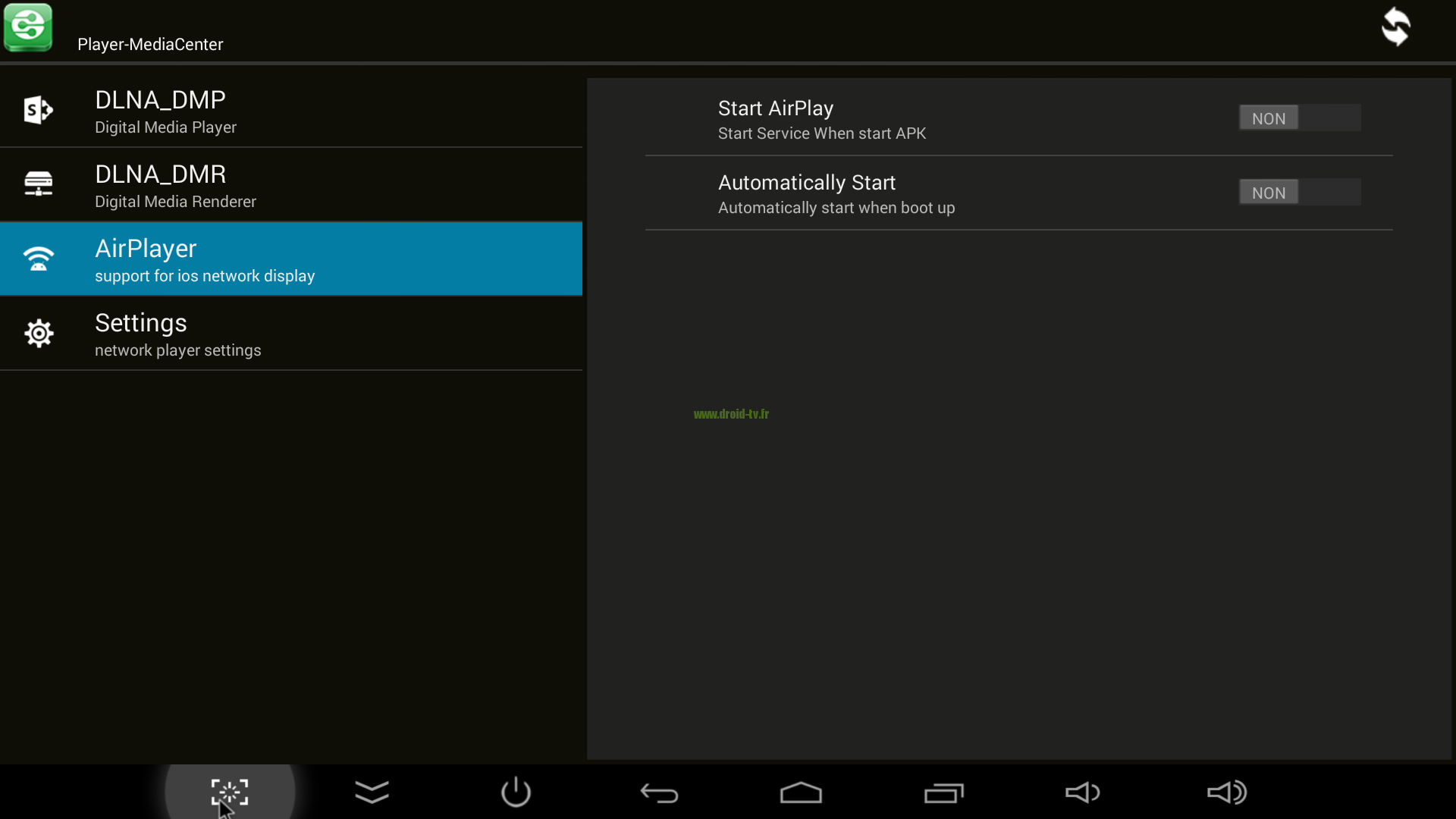Select the AirPlayer menu title

tap(146, 249)
